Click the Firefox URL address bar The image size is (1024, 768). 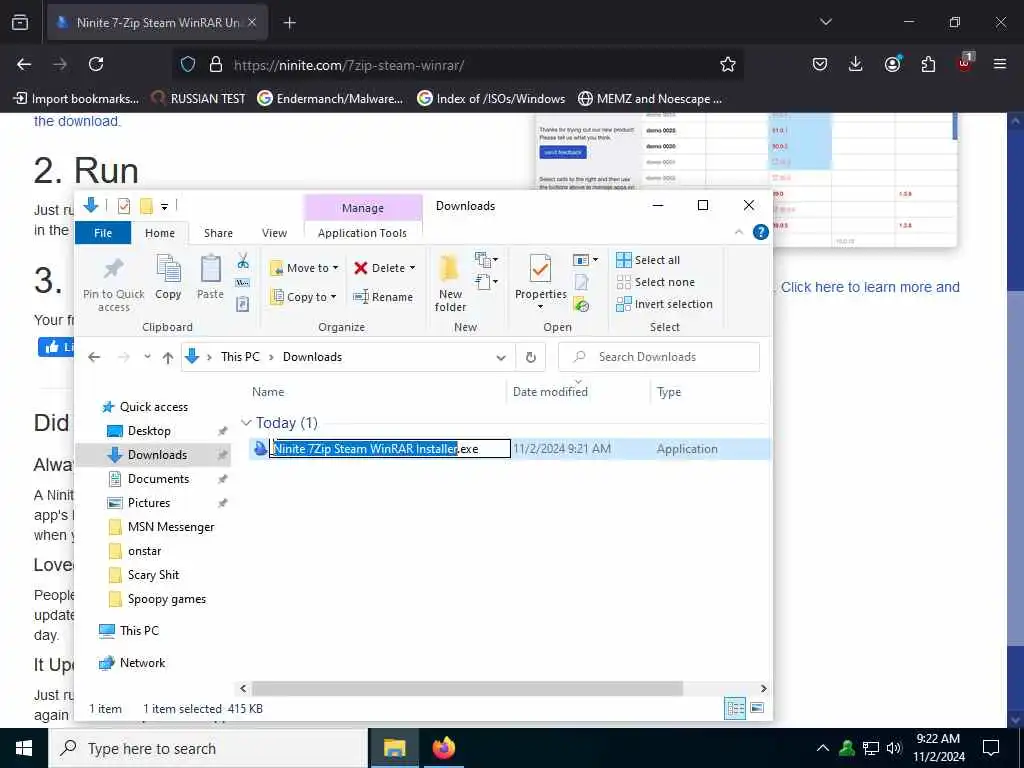click(457, 65)
